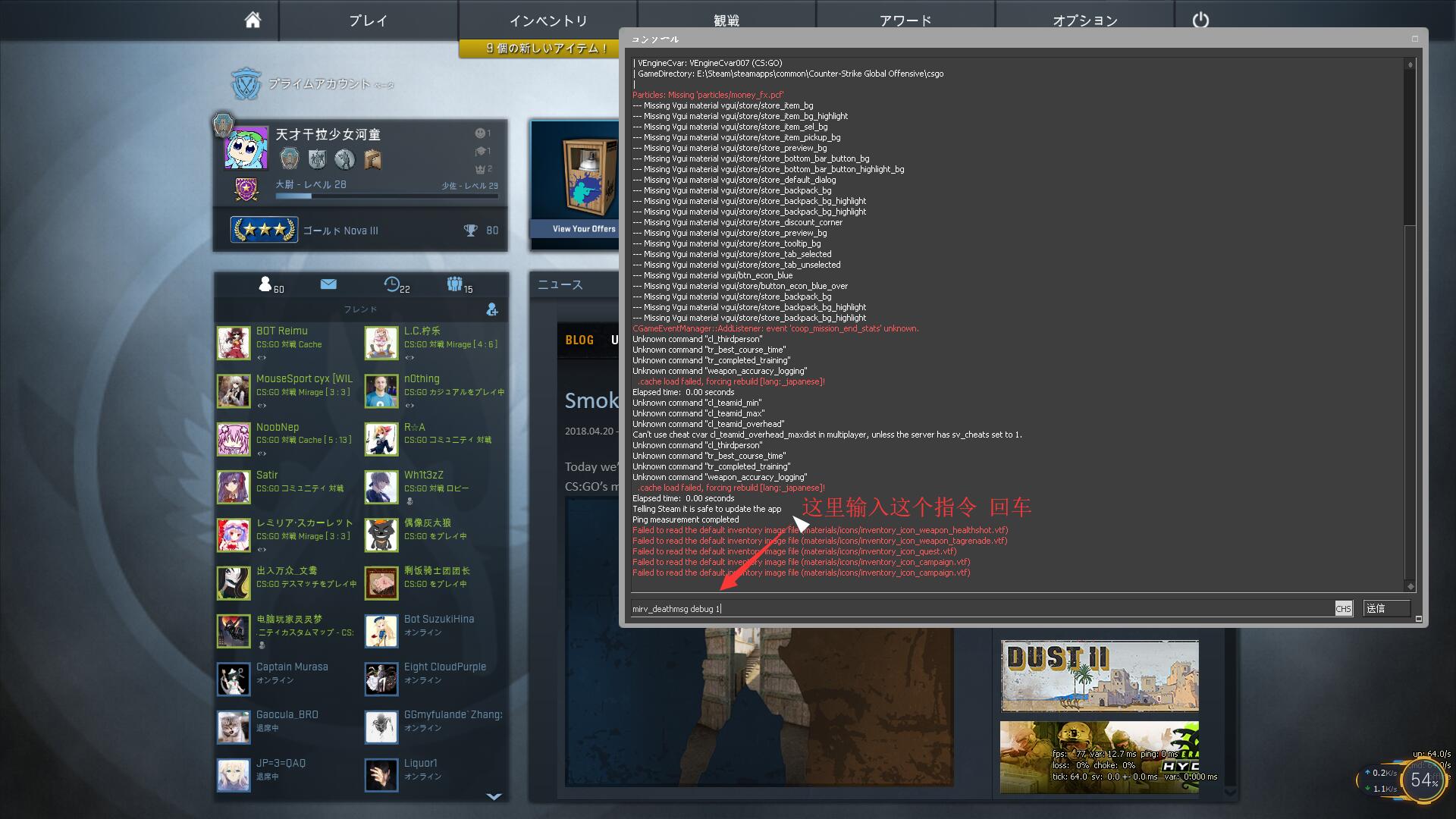
Task: Click the home icon in the navigation bar
Action: 251,20
